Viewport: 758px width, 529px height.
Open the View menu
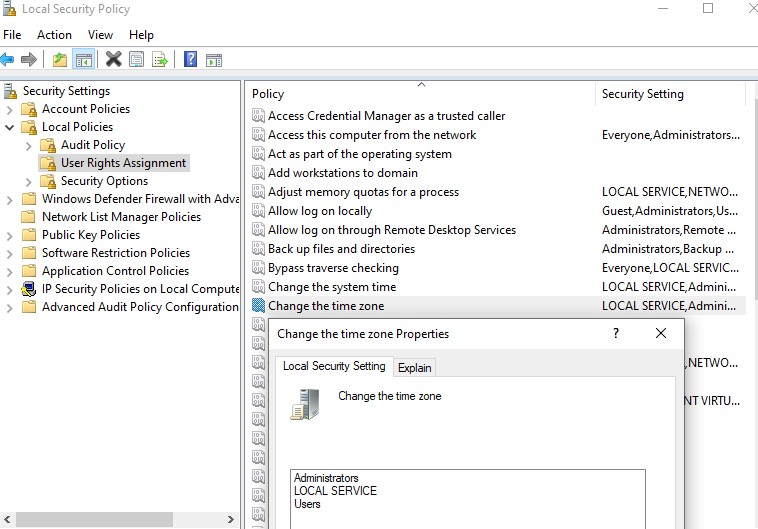[100, 35]
